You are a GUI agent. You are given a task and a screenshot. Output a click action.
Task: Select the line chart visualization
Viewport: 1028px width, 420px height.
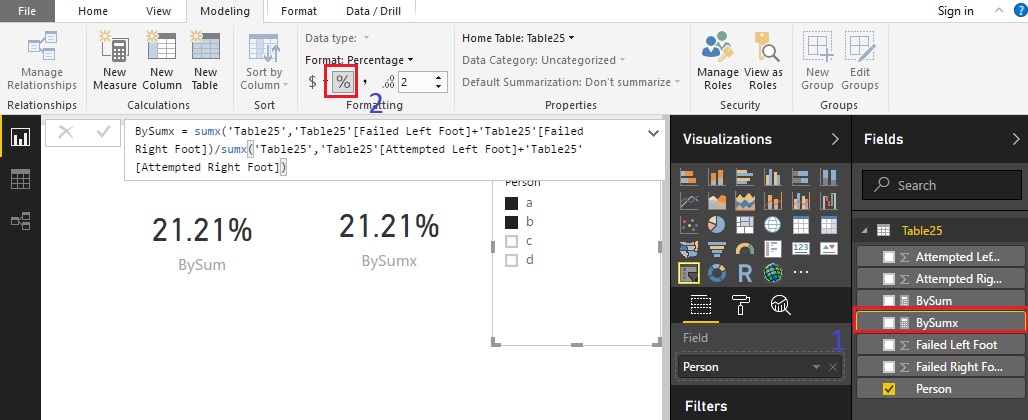688,200
